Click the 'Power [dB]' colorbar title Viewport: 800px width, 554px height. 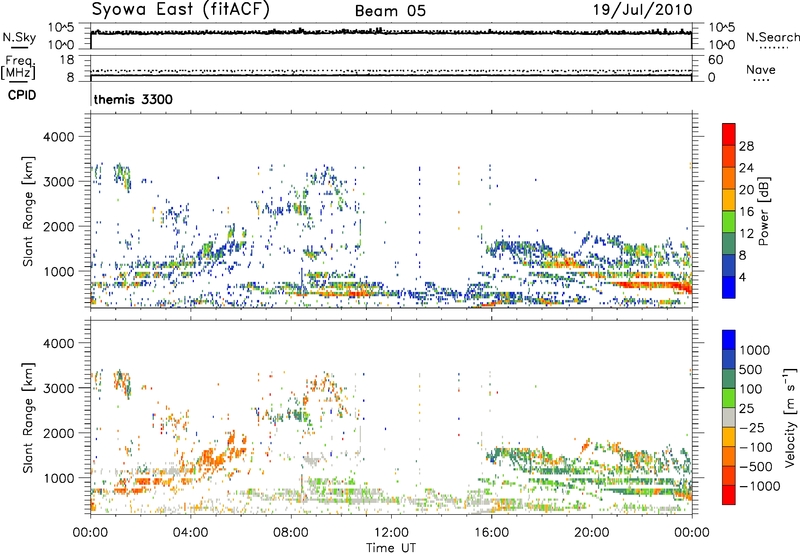[x=763, y=211]
